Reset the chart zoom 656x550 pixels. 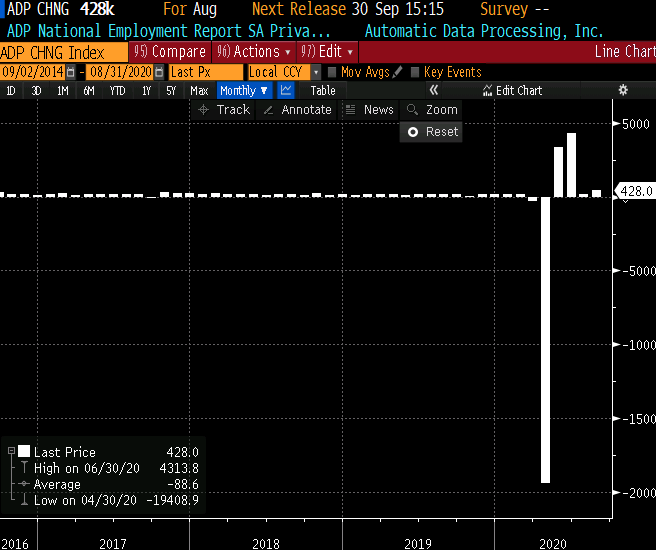tap(431, 132)
